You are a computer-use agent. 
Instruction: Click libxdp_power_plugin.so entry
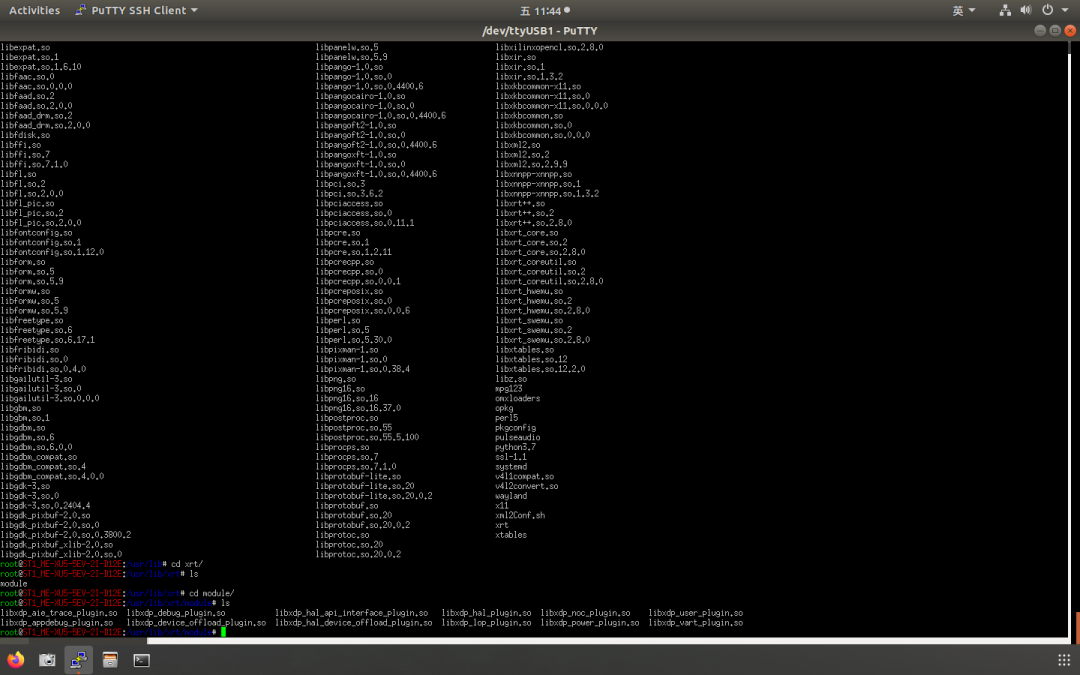tap(590, 623)
